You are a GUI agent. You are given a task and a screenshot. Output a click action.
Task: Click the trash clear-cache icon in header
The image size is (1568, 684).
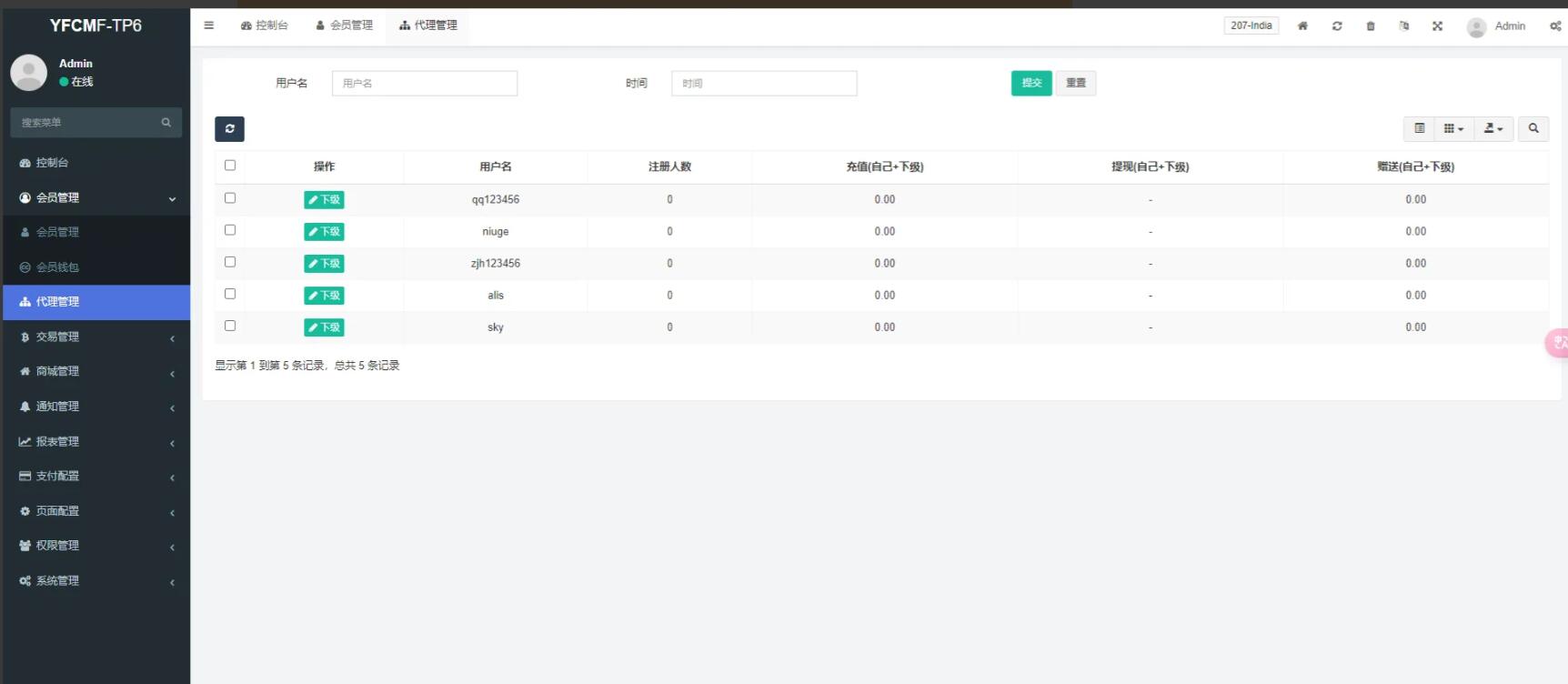click(1371, 26)
